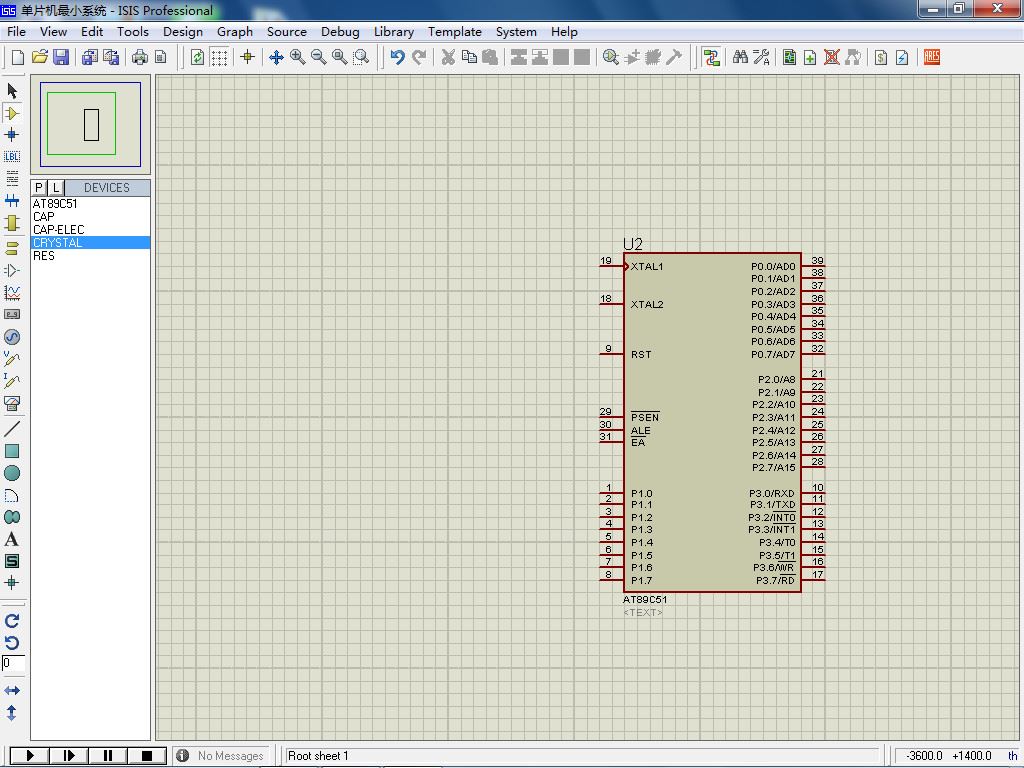Image resolution: width=1024 pixels, height=768 pixels.
Task: Select AT89C51 in the devices list
Action: pyautogui.click(x=55, y=204)
